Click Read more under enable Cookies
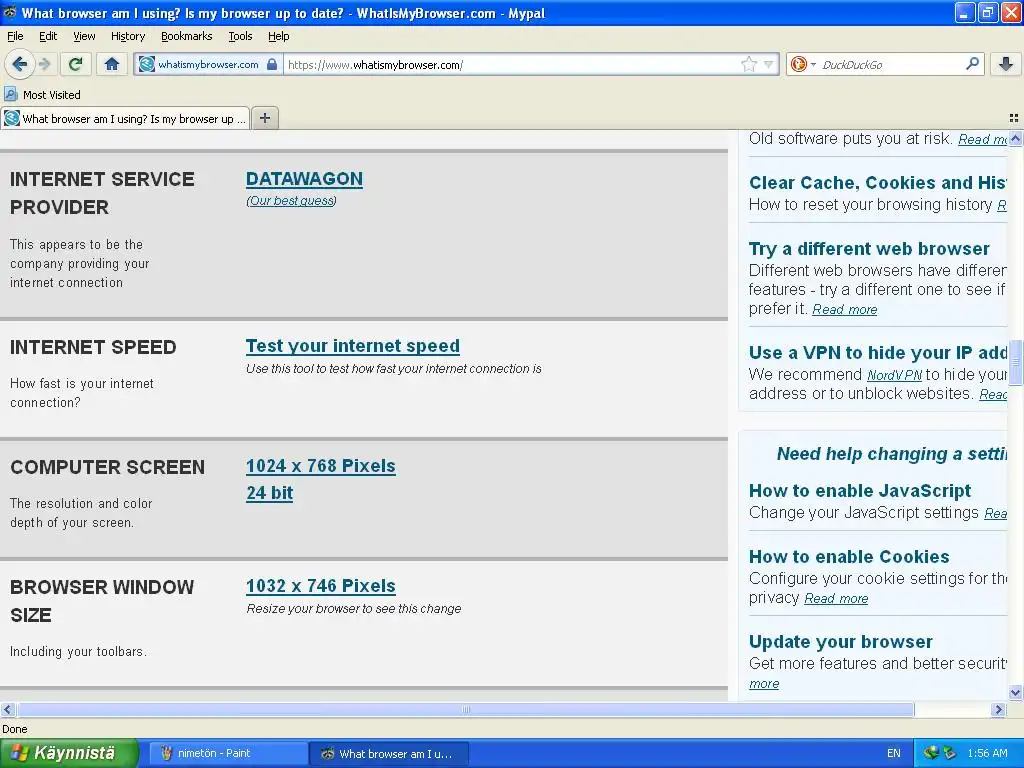The image size is (1024, 768). tap(836, 598)
